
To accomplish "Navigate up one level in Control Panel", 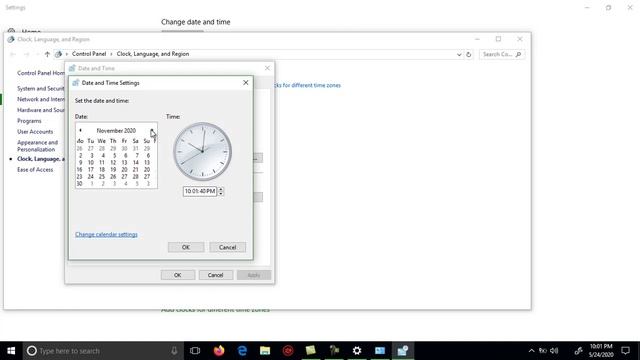I will click(47, 54).
